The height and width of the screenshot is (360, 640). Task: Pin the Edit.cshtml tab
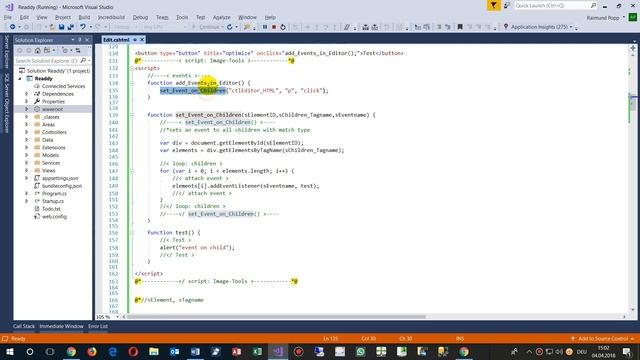[135, 40]
